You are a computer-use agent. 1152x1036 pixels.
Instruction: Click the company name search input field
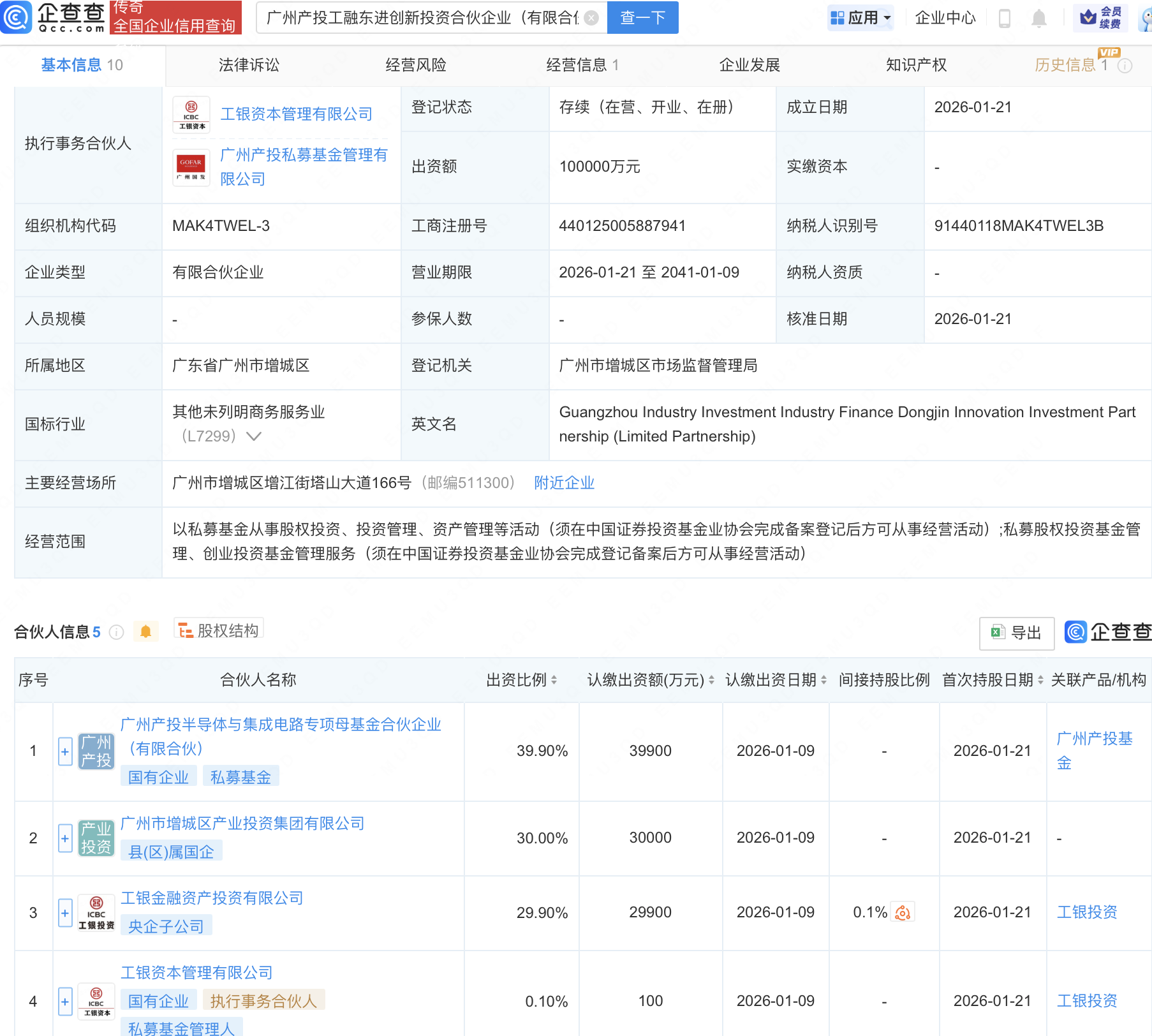421,18
